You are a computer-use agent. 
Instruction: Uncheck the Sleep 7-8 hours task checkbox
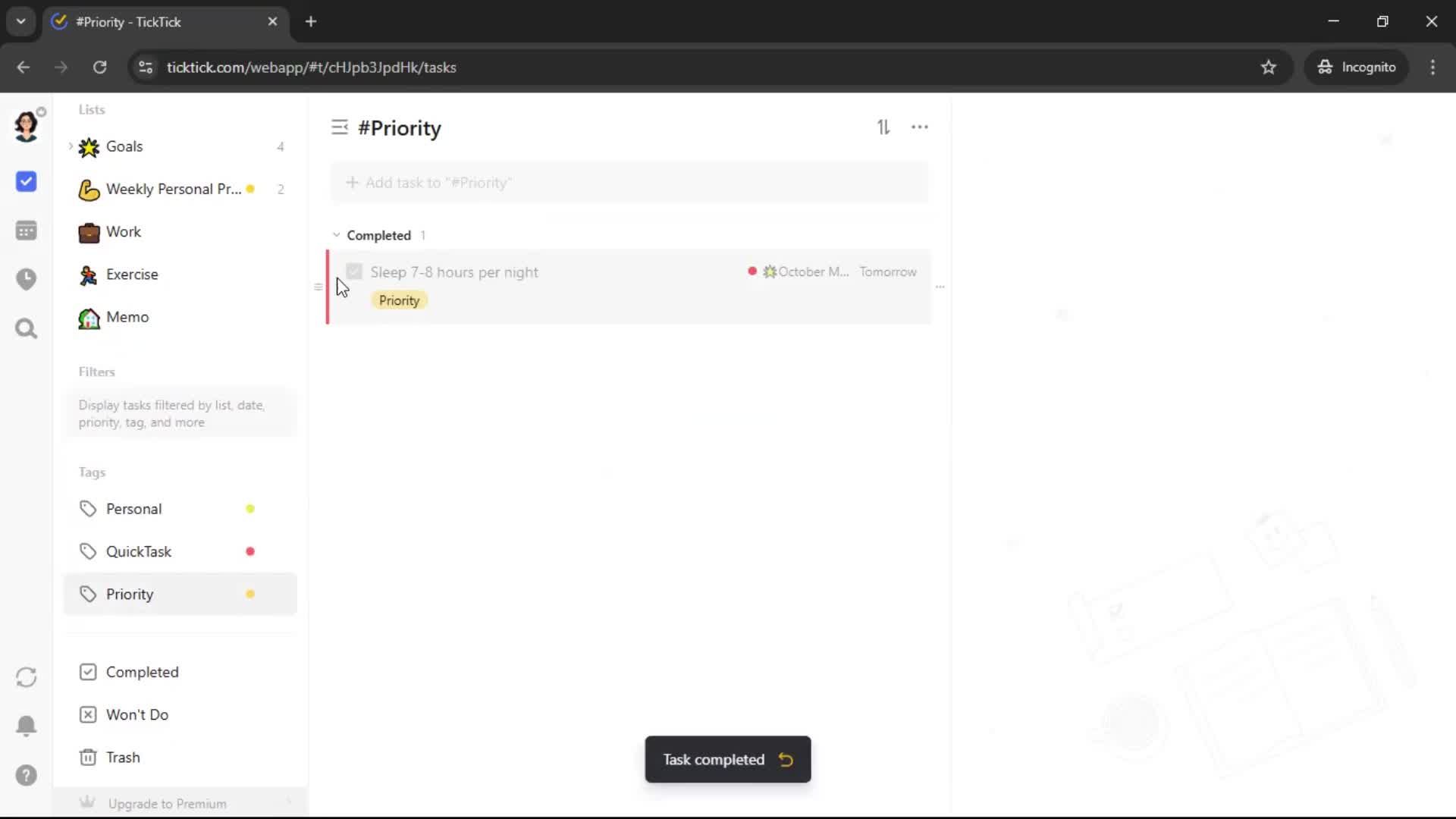354,271
